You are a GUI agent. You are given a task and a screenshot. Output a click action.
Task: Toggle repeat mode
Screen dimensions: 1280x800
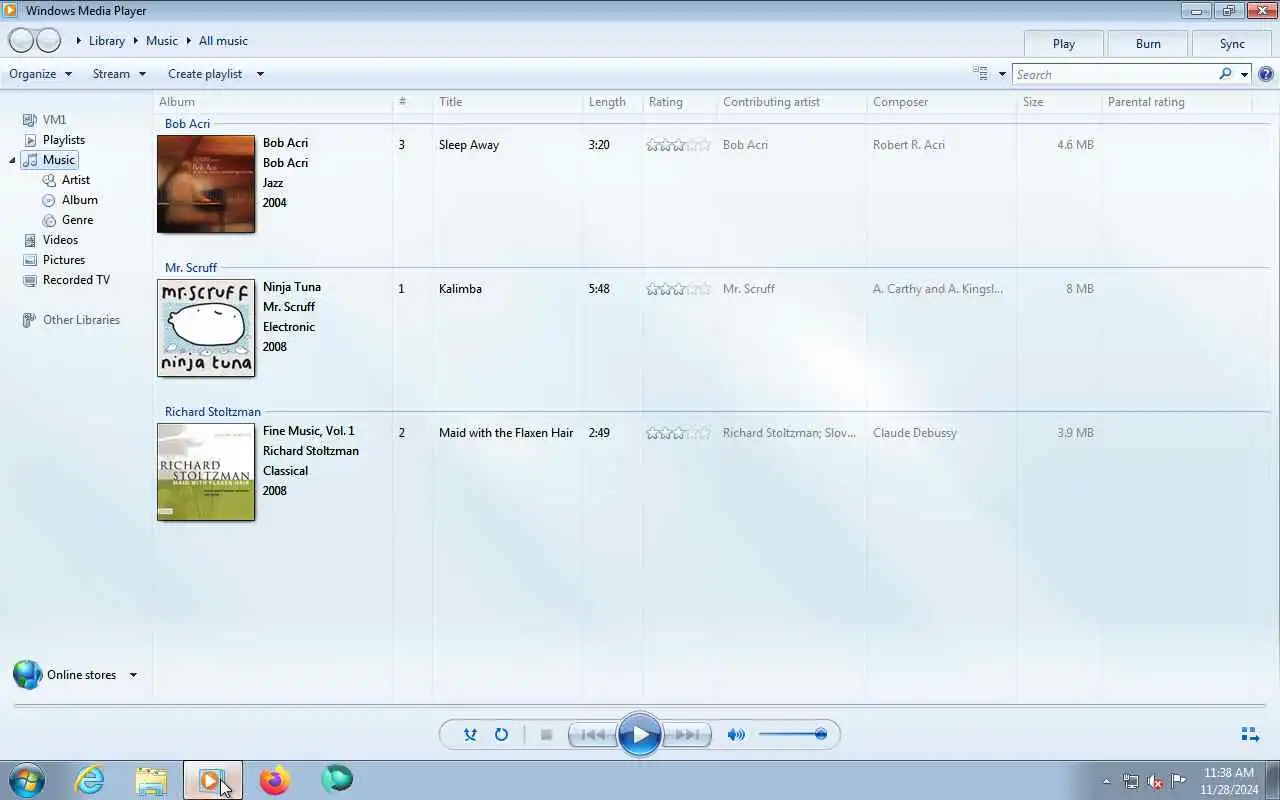point(502,735)
